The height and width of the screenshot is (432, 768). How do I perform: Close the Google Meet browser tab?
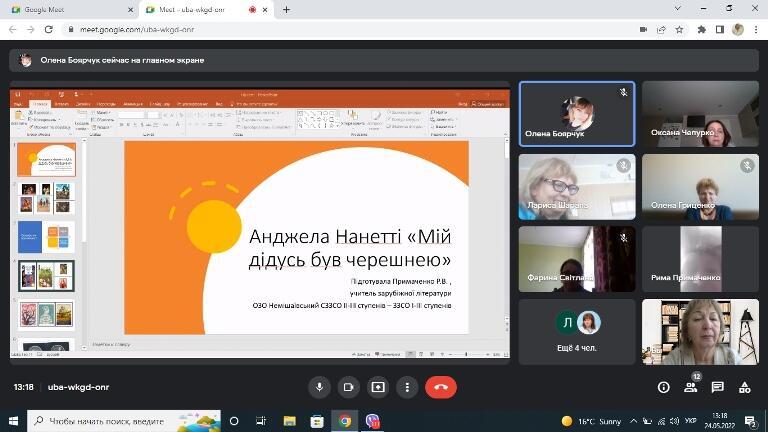[130, 10]
